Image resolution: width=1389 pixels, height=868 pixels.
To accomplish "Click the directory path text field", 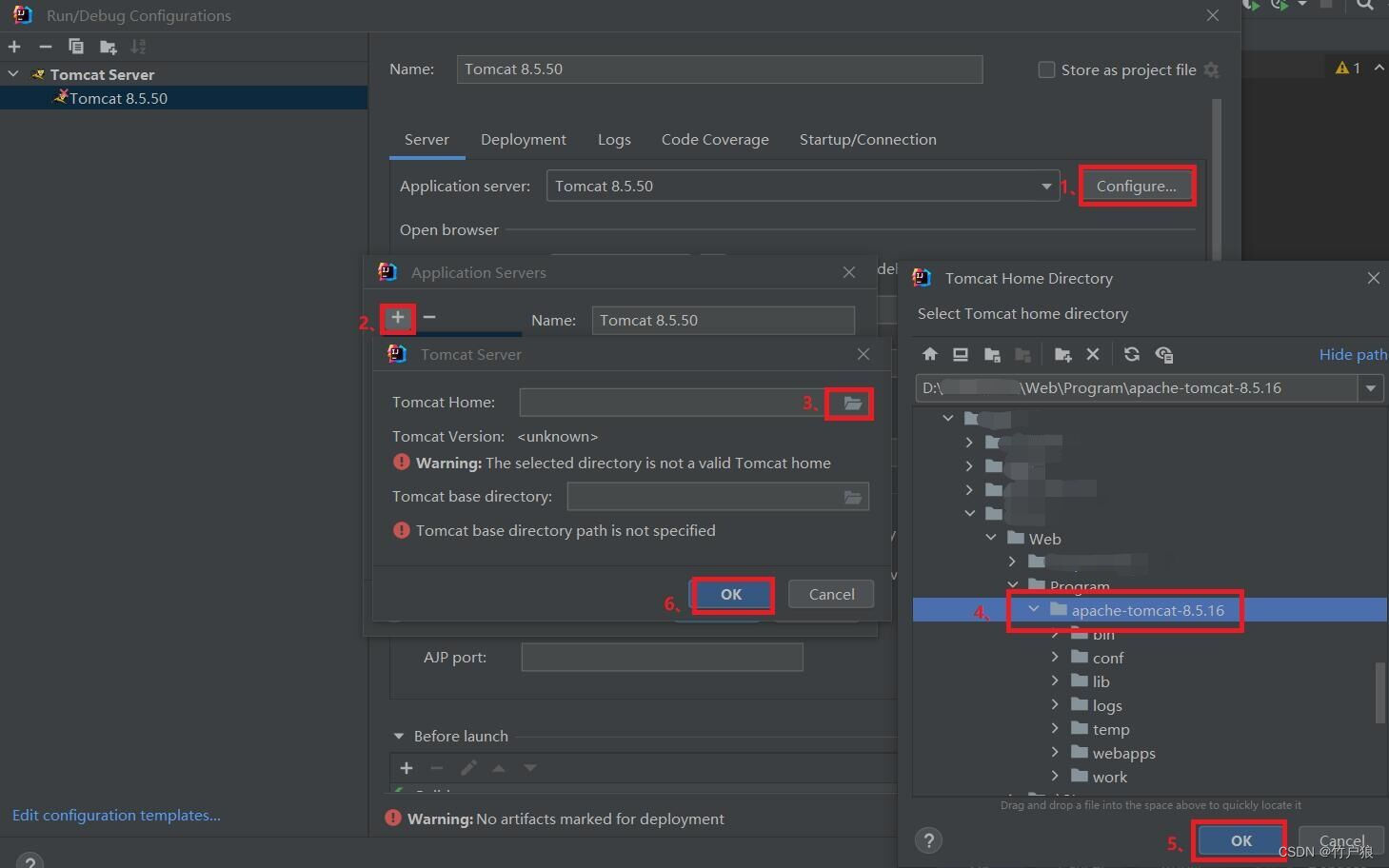I will 1137,388.
